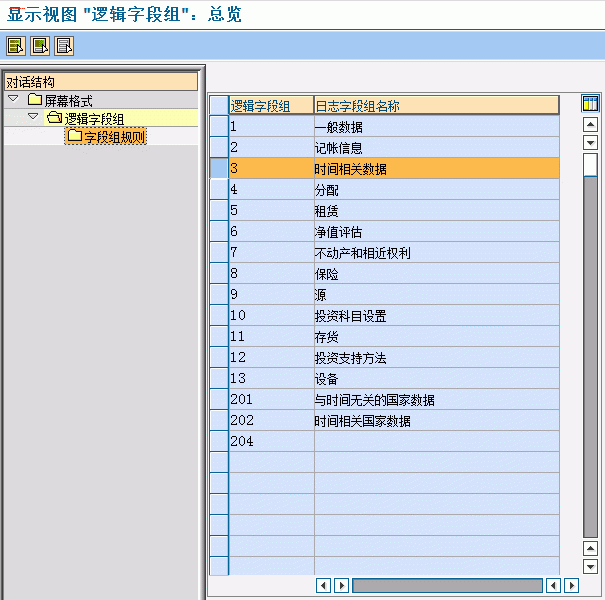Image resolution: width=605 pixels, height=600 pixels.
Task: Click right-side scroll-left arrow on horizontal scrollbar
Action: 553,585
